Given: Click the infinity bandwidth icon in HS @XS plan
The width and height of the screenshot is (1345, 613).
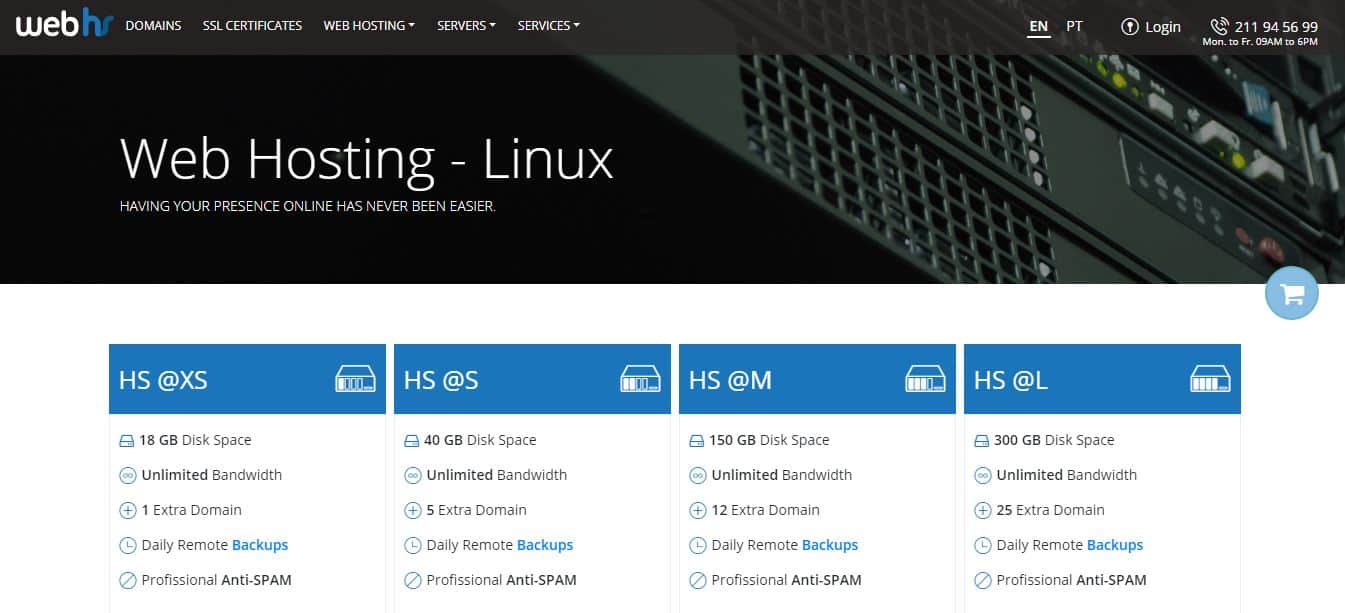Looking at the screenshot, I should 127,475.
